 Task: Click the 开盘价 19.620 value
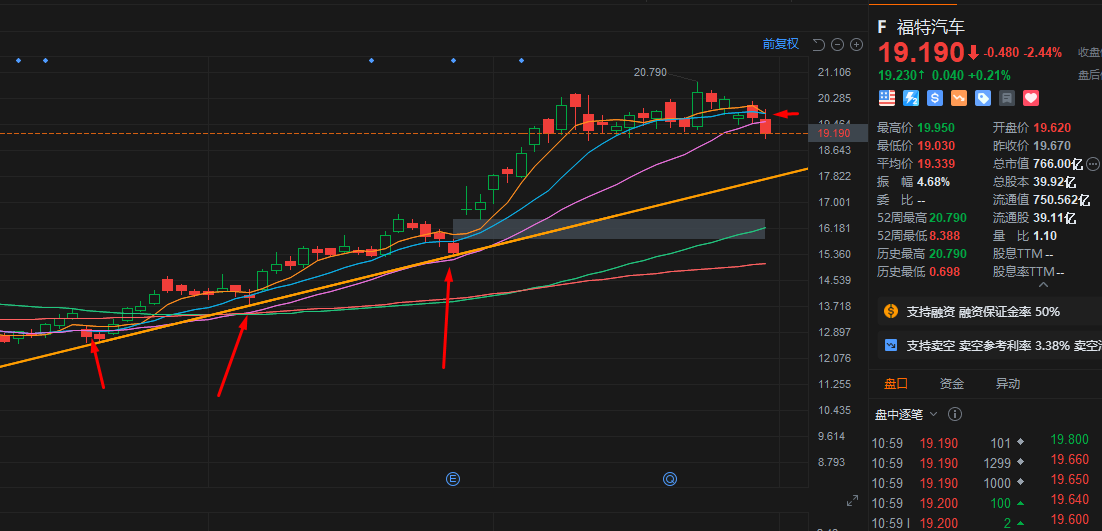coord(1051,128)
